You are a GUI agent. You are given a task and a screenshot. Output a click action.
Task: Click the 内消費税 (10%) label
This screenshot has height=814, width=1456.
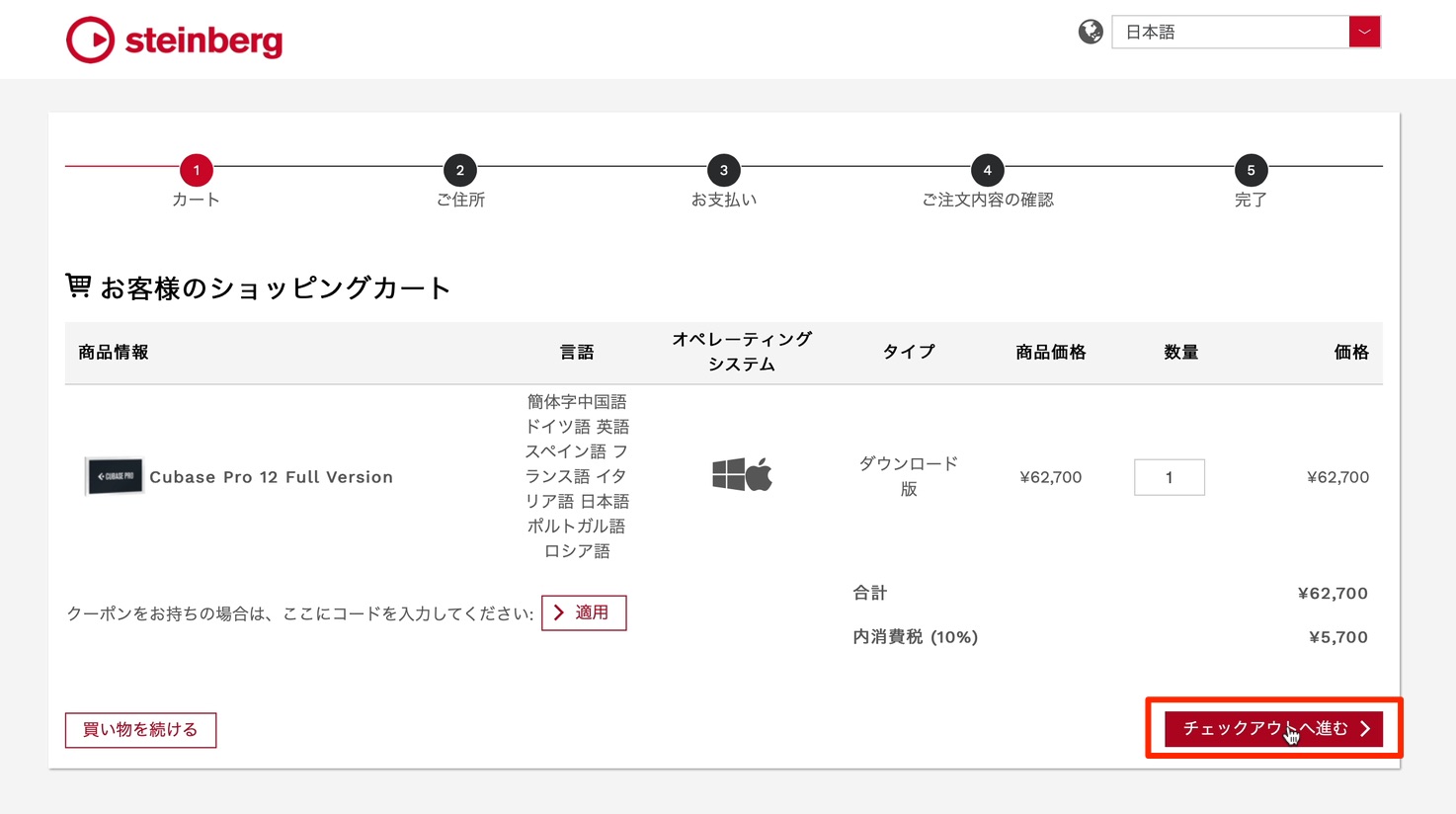pyautogui.click(x=916, y=637)
